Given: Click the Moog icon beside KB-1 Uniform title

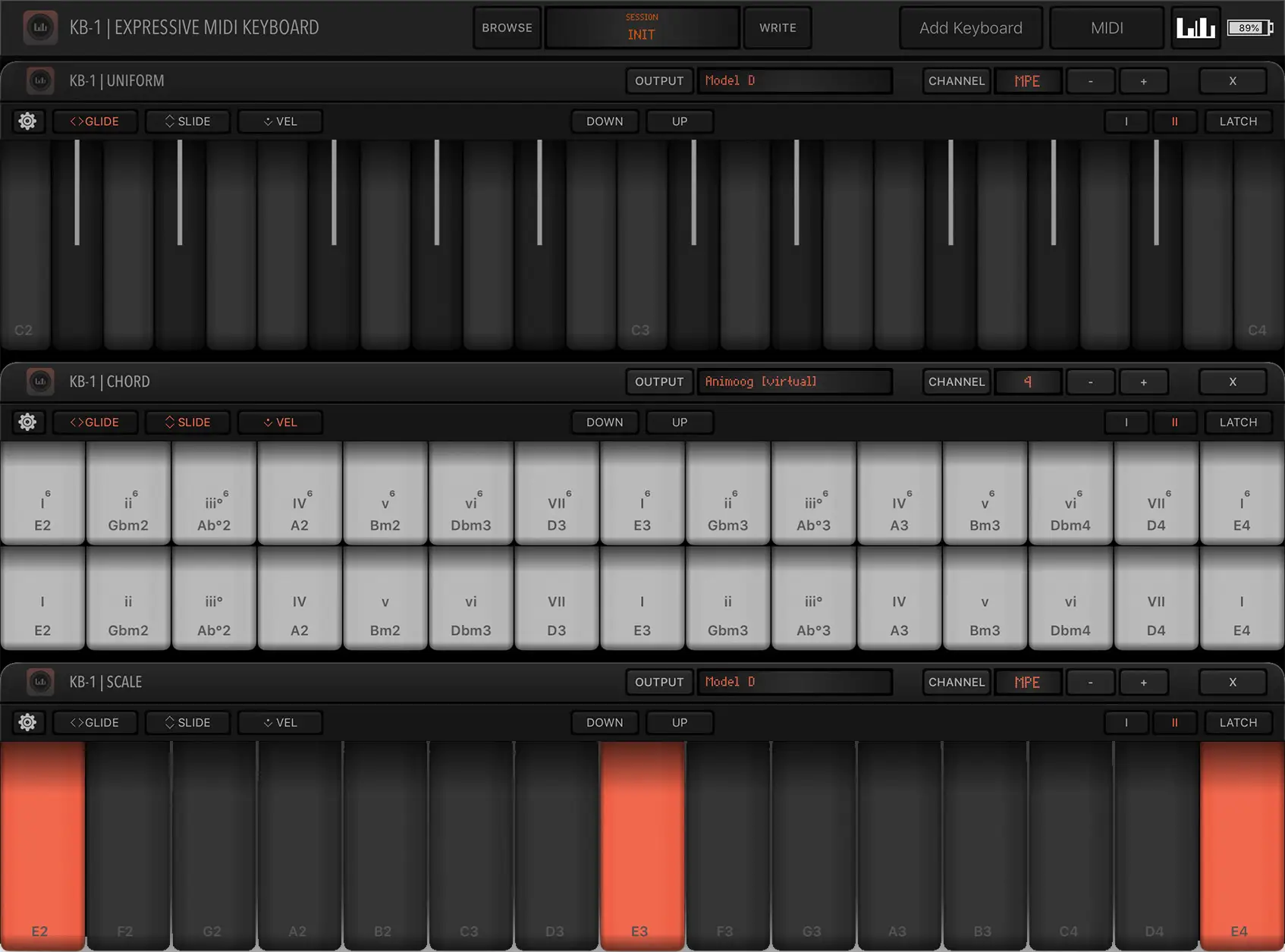Looking at the screenshot, I should (40, 80).
